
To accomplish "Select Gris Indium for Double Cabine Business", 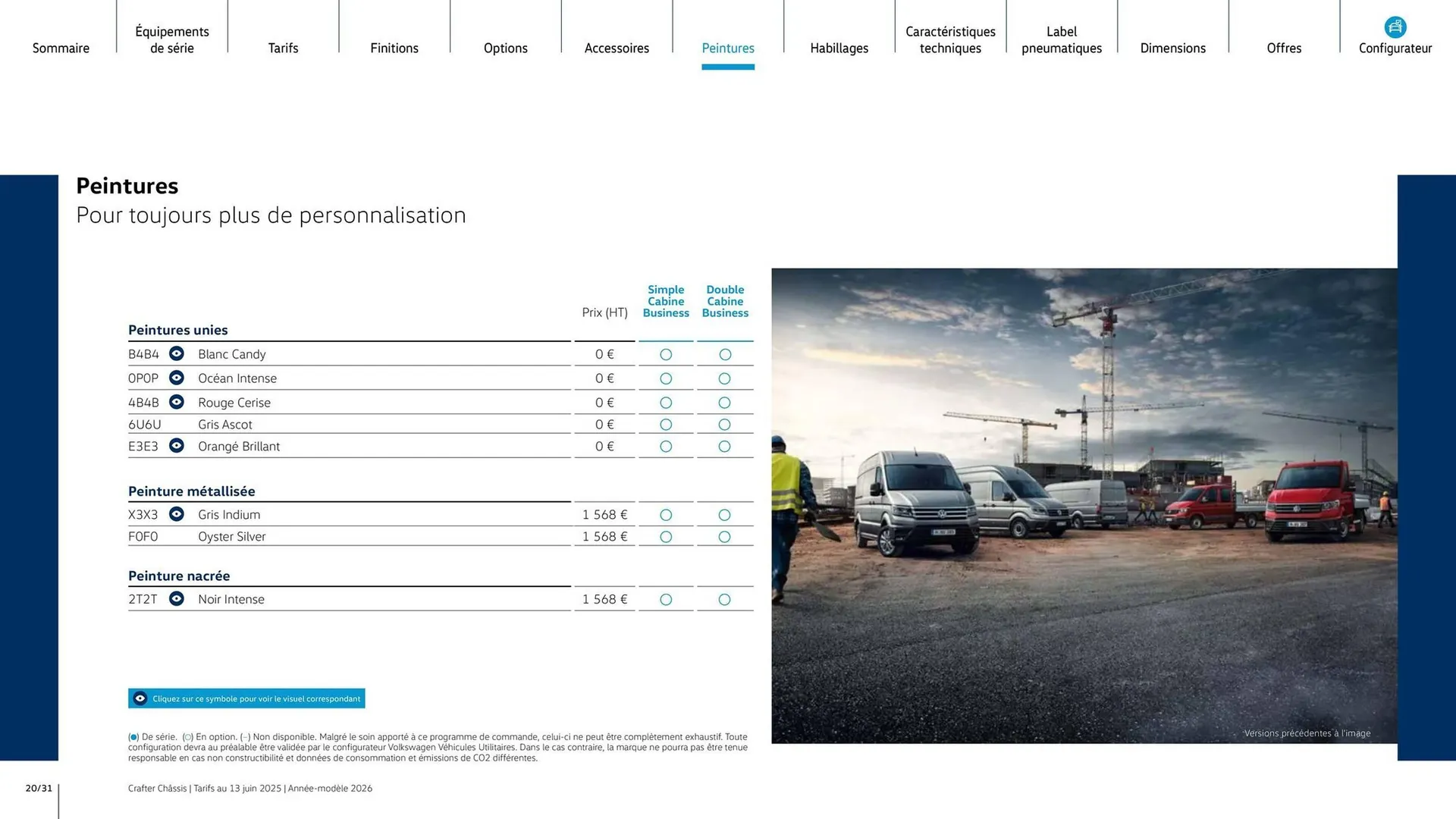I will pyautogui.click(x=724, y=514).
